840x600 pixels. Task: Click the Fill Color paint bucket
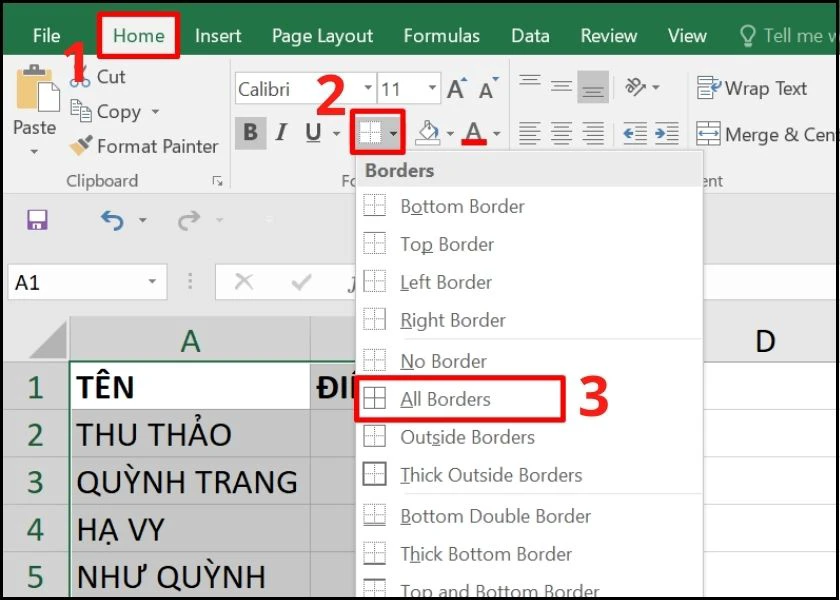429,132
